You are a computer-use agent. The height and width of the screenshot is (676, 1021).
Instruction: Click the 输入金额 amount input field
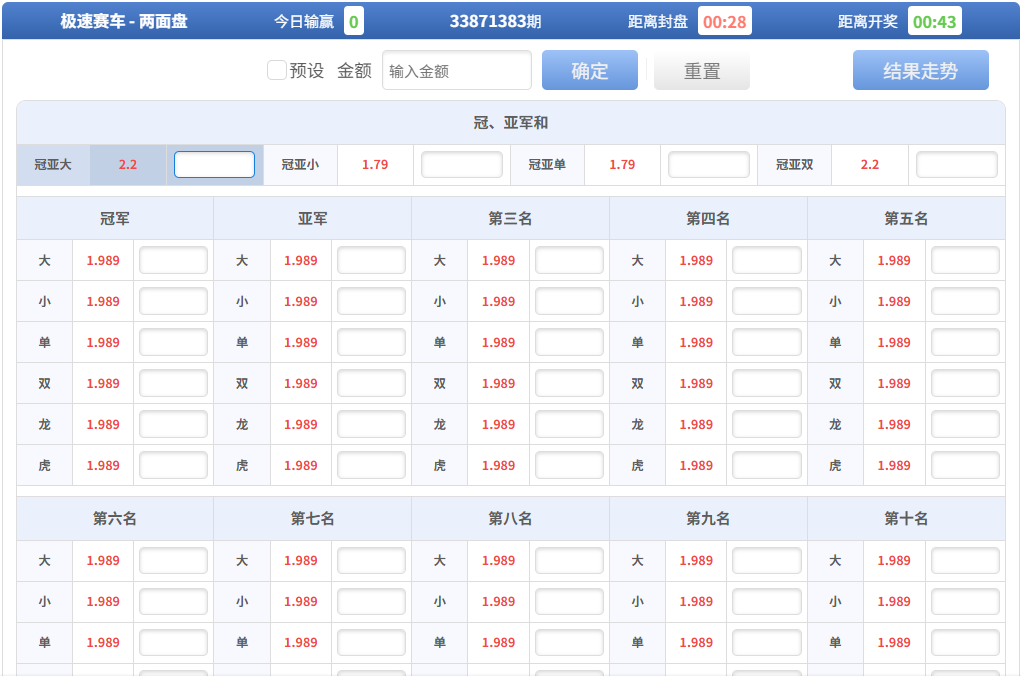pos(456,70)
